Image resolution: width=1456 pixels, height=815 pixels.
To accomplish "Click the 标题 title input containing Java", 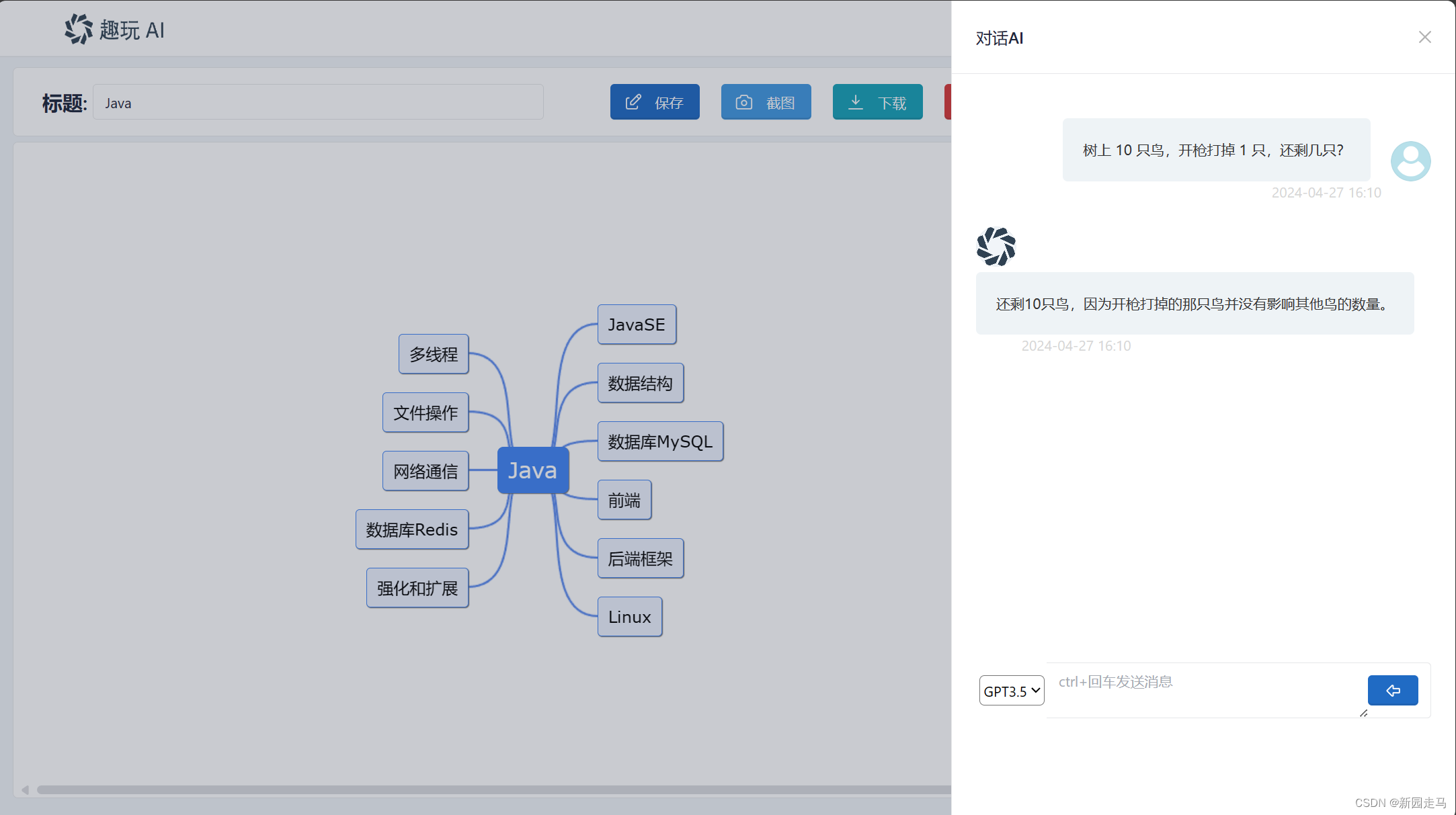I will (317, 103).
